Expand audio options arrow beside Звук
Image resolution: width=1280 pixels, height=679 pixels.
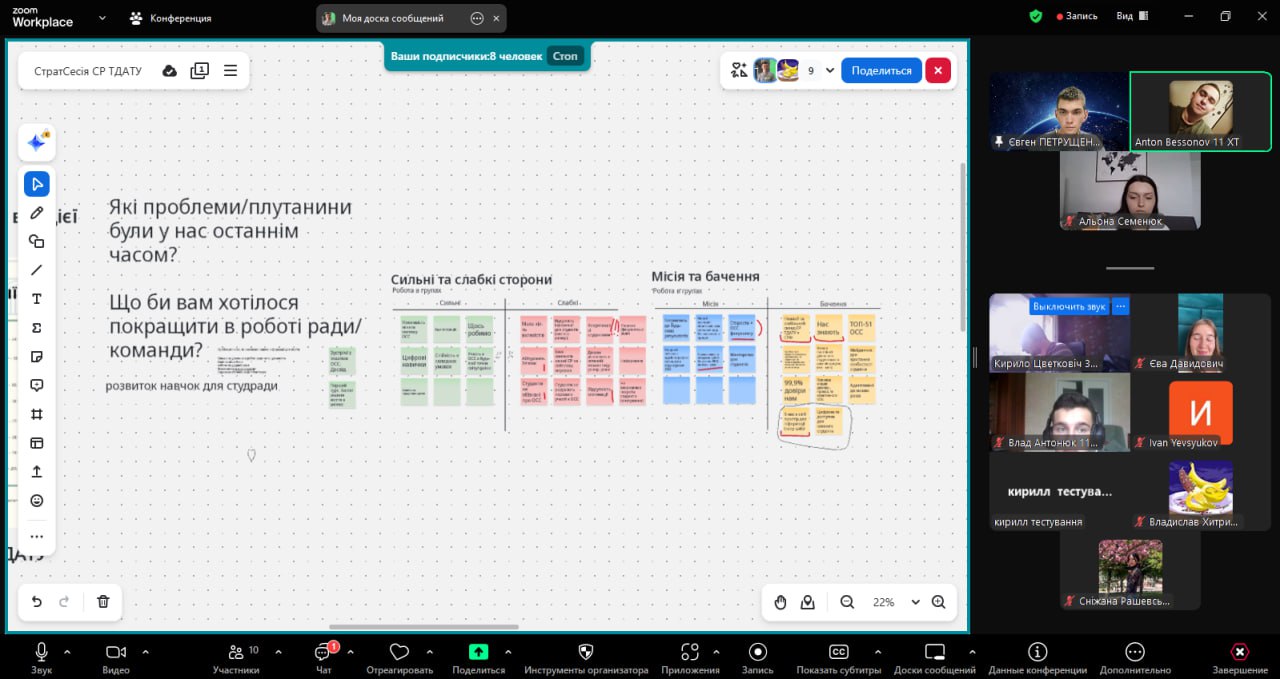coord(68,652)
